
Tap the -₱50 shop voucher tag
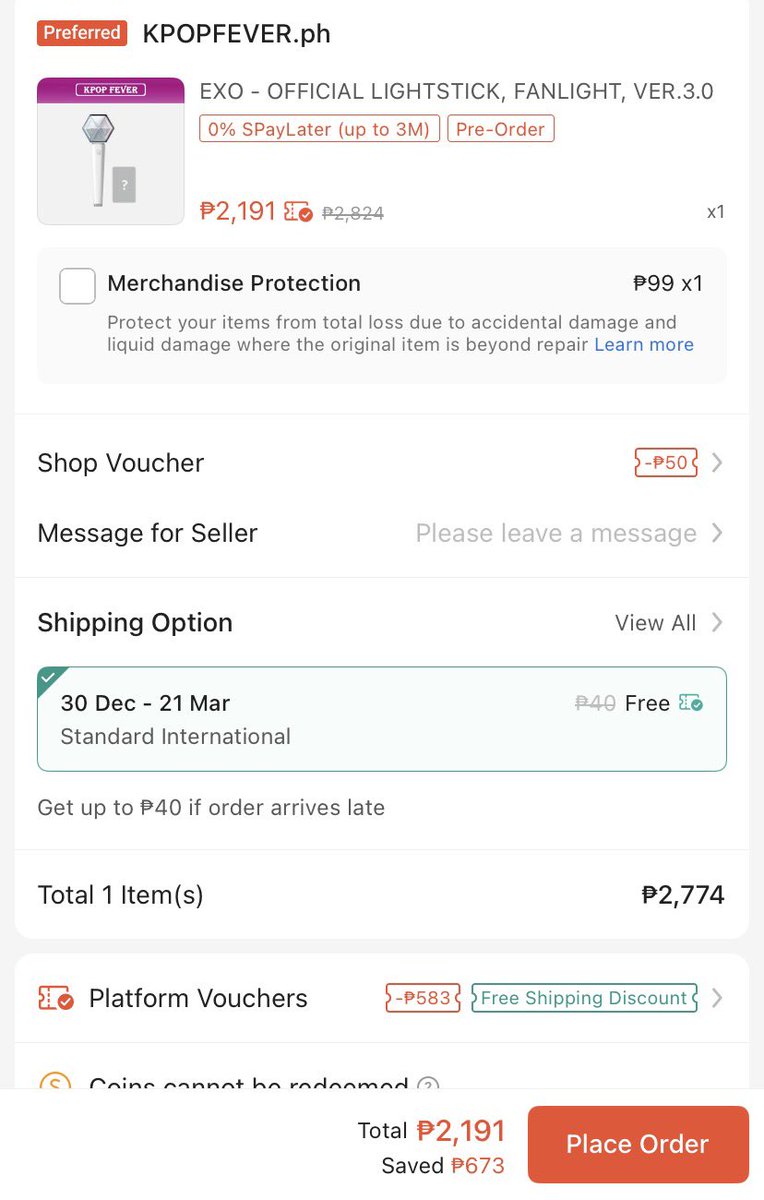click(666, 463)
